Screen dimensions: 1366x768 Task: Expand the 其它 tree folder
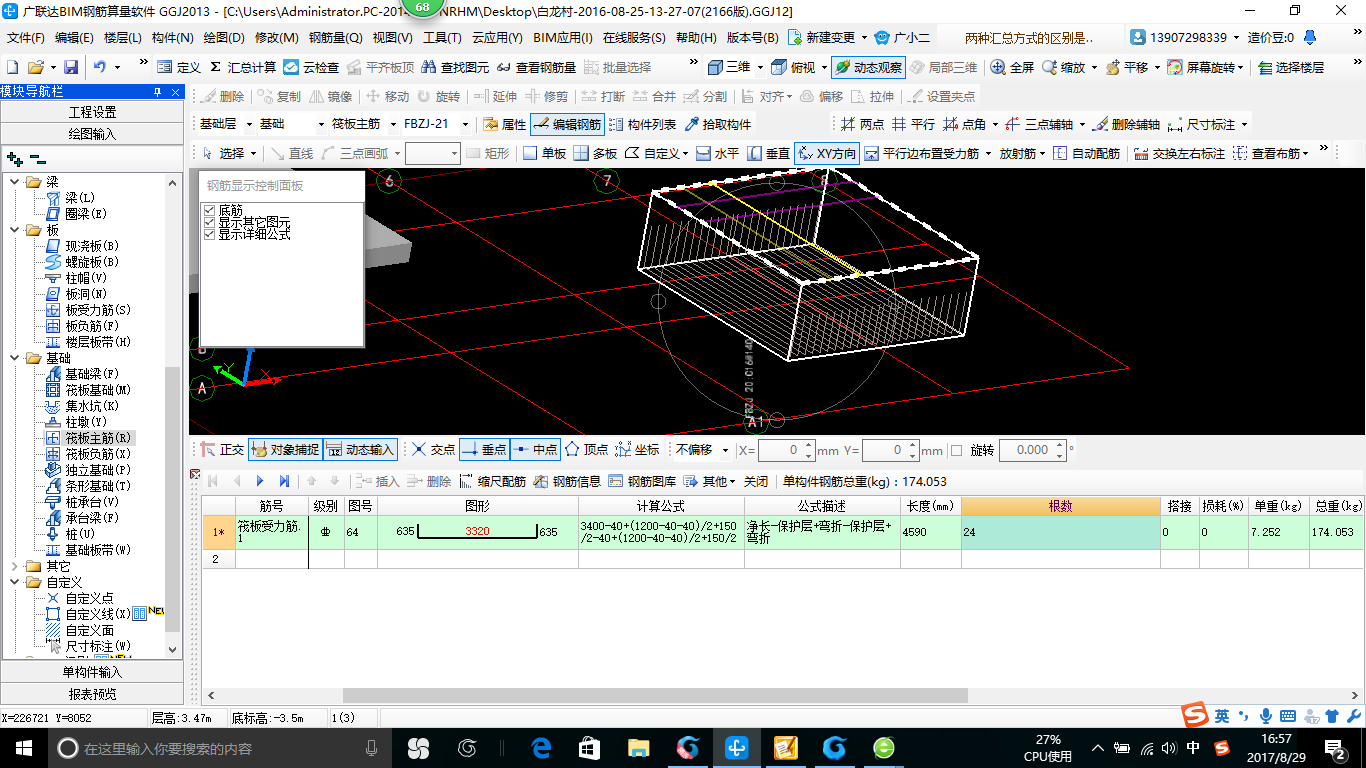(x=16, y=566)
